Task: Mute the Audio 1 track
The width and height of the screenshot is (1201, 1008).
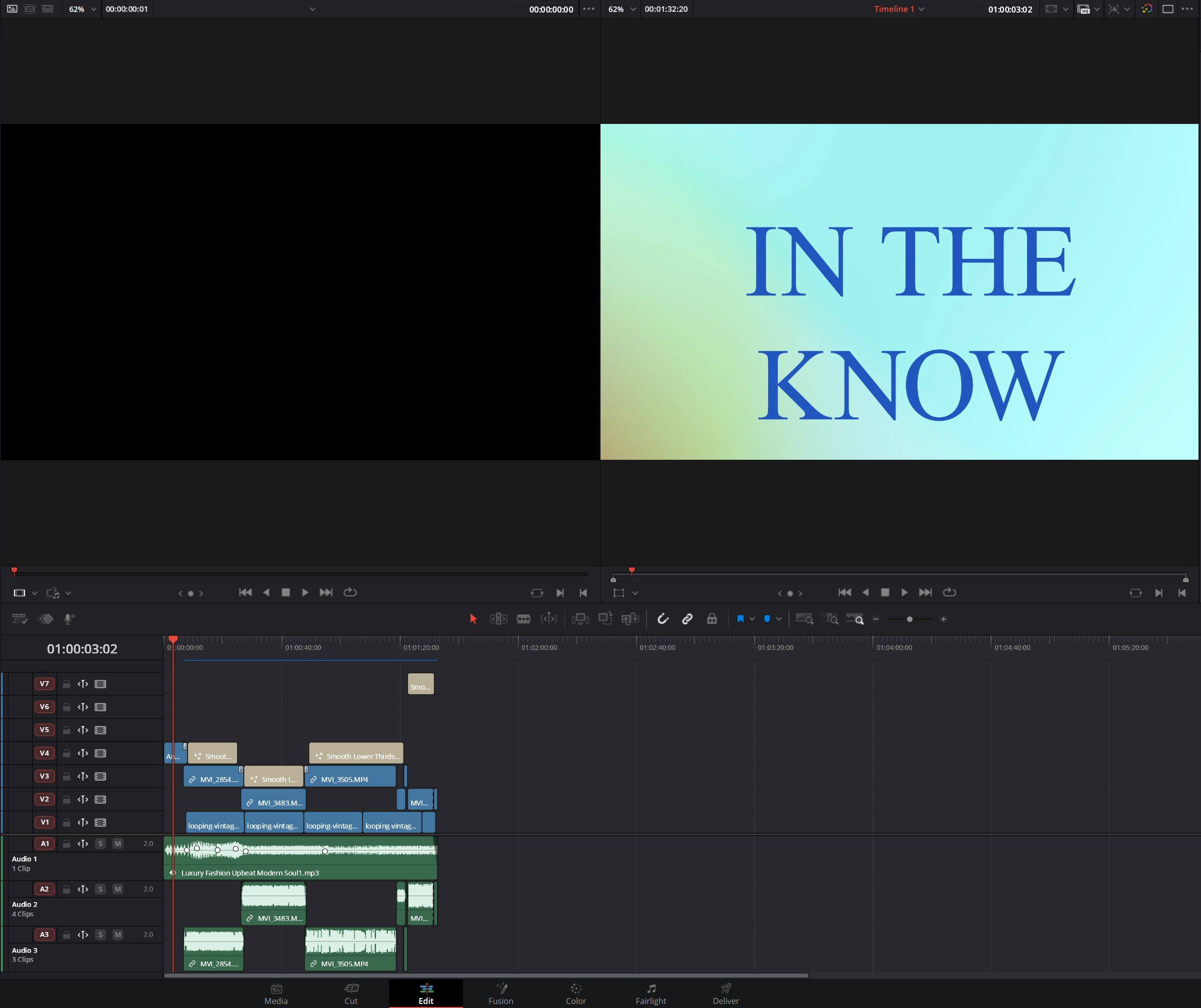Action: click(x=118, y=844)
